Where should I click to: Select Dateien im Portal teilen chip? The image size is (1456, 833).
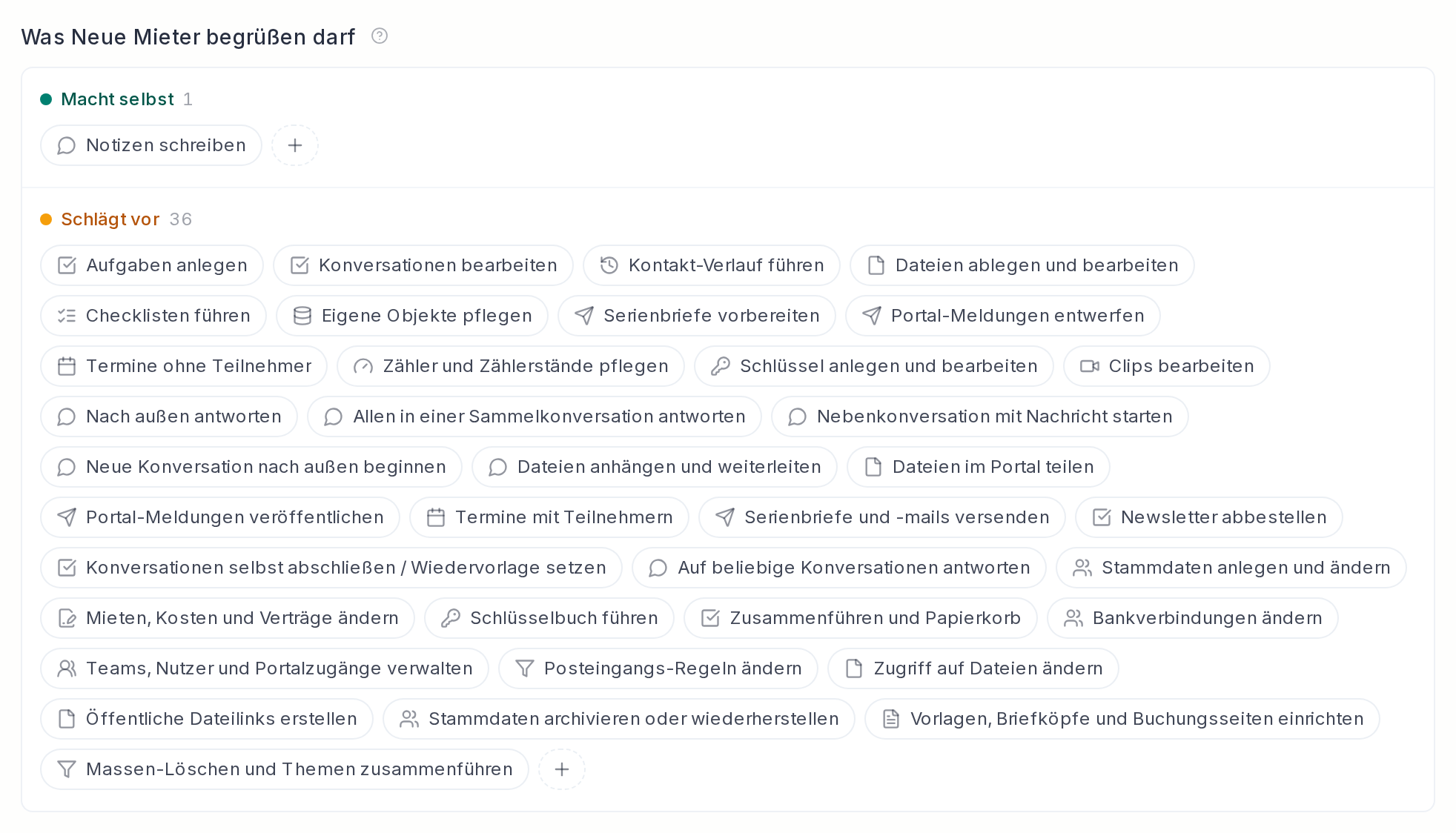979,467
